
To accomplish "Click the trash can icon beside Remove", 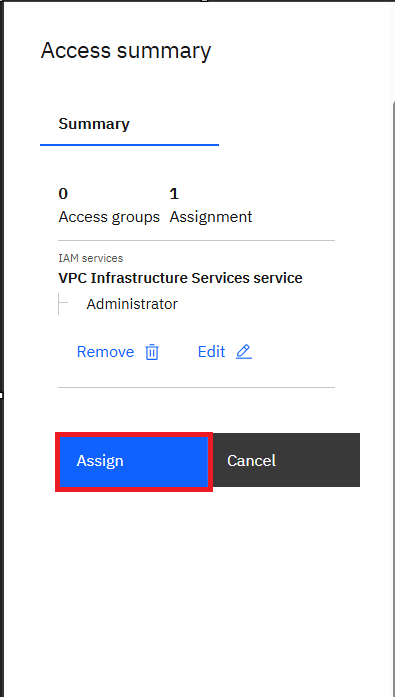I will point(152,352).
